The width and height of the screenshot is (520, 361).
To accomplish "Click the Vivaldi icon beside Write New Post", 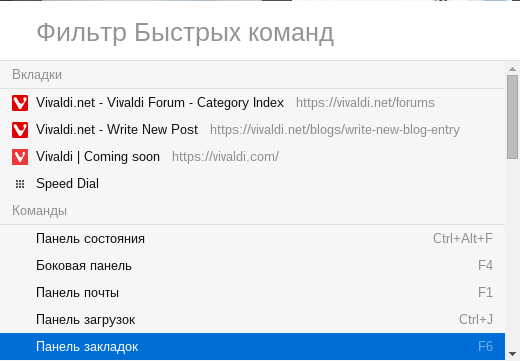I will [20, 130].
